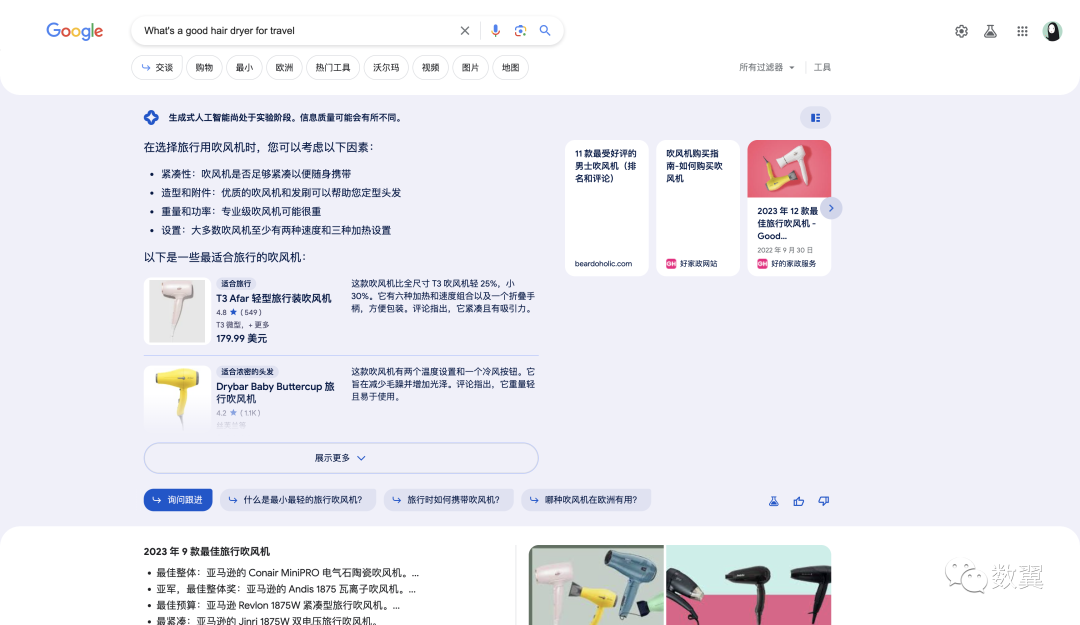Open Search Labs flask icon in header
The image size is (1080, 625).
(990, 31)
